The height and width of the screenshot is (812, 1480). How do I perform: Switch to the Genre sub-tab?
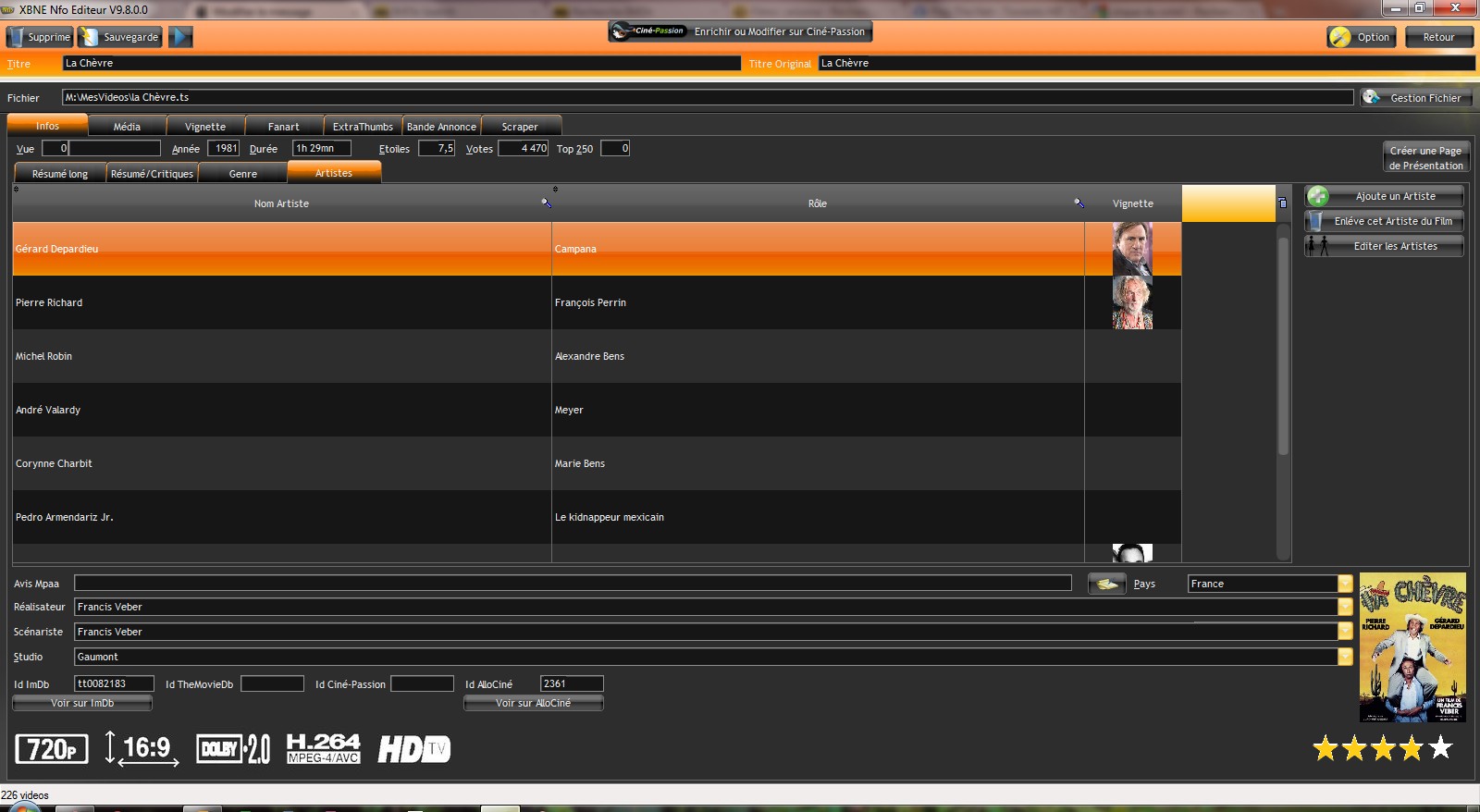tap(243, 174)
